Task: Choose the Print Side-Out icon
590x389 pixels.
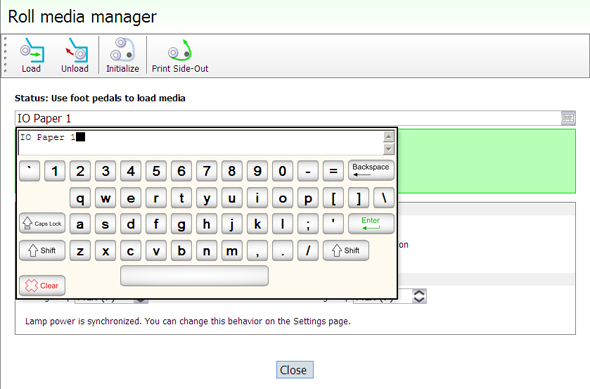Action: click(179, 55)
